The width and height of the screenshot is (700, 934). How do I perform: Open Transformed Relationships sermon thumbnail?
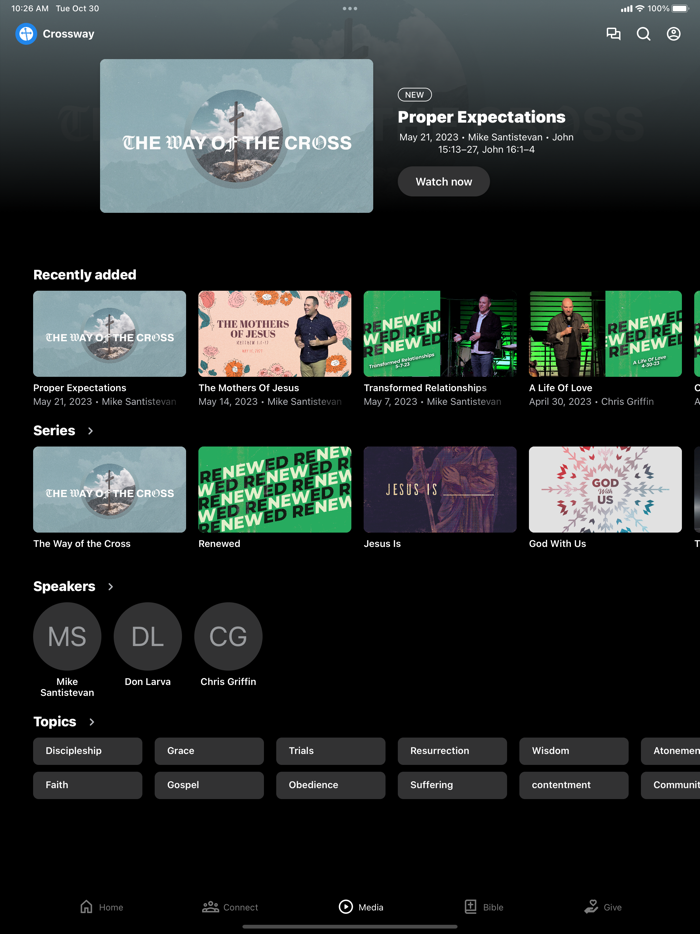click(x=440, y=334)
